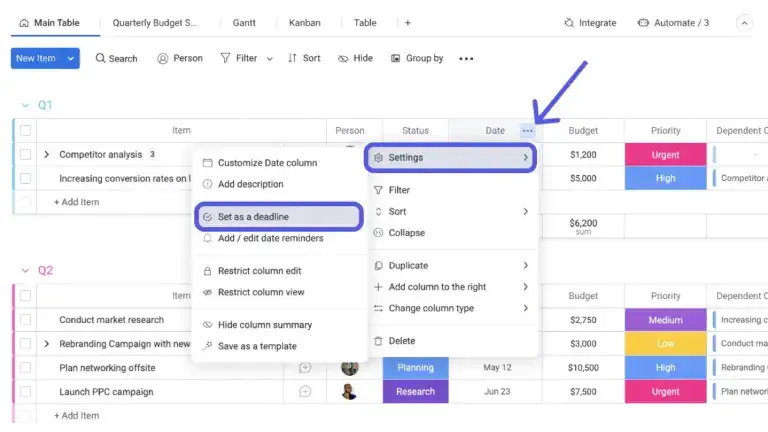Expand Rebranding Campaign subitems arrow
The width and height of the screenshot is (768, 432).
tap(47, 344)
